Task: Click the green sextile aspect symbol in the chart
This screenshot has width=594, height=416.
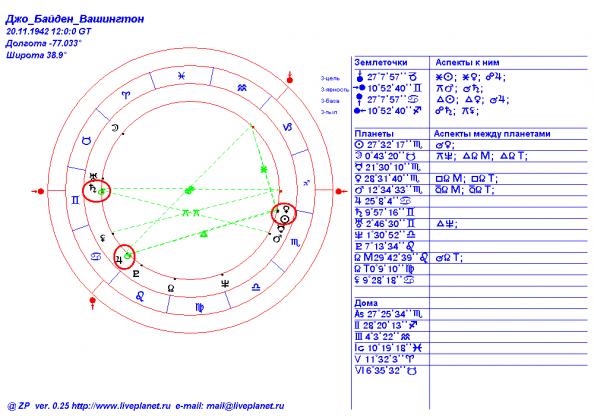Action: (264, 169)
